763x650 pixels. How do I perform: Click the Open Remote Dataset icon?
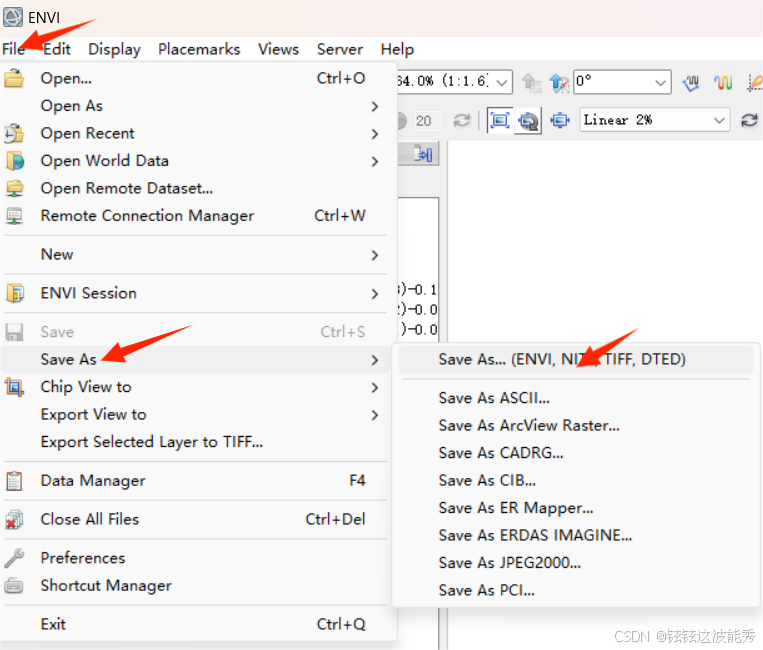15,188
